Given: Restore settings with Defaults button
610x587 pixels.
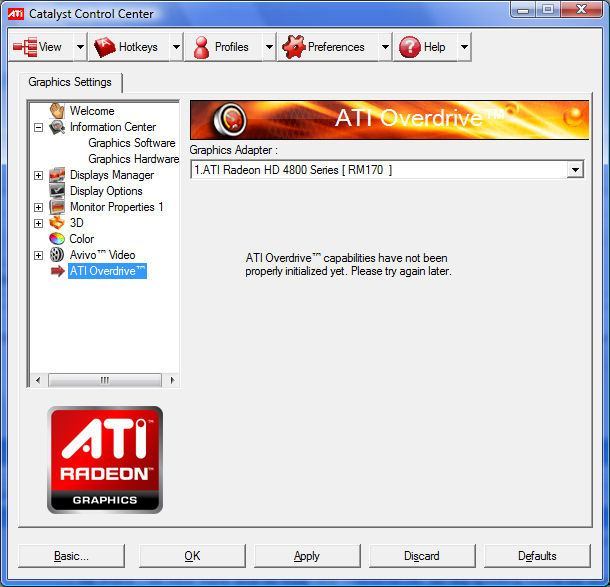Looking at the screenshot, I should point(537,556).
